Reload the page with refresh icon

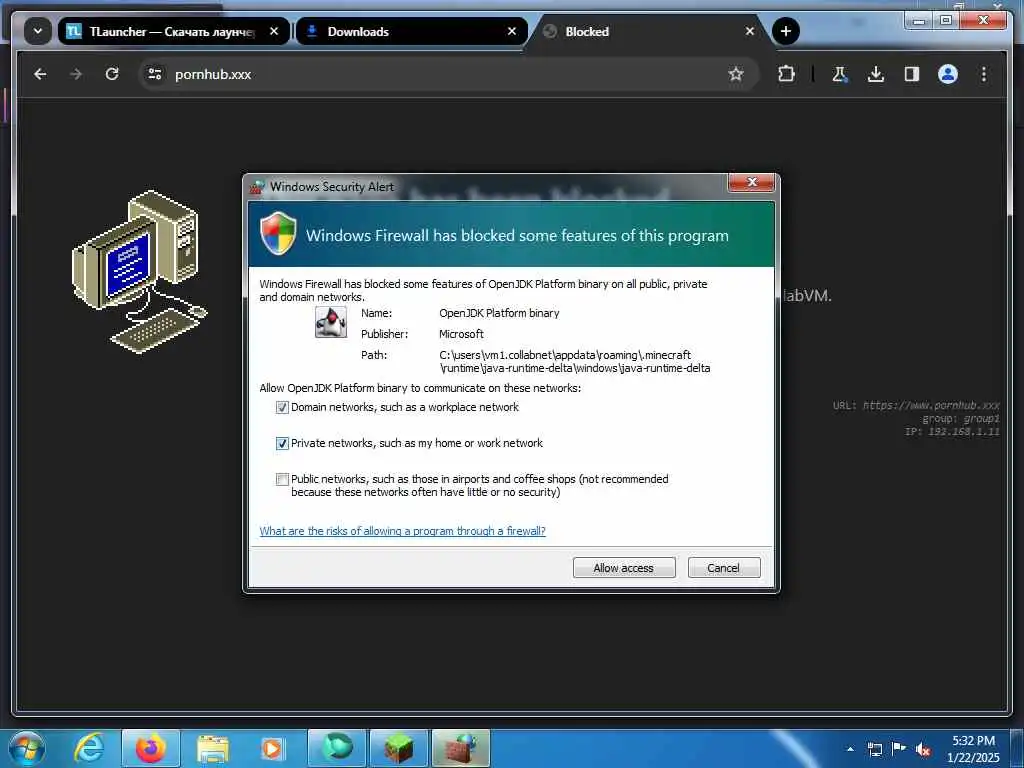112,74
